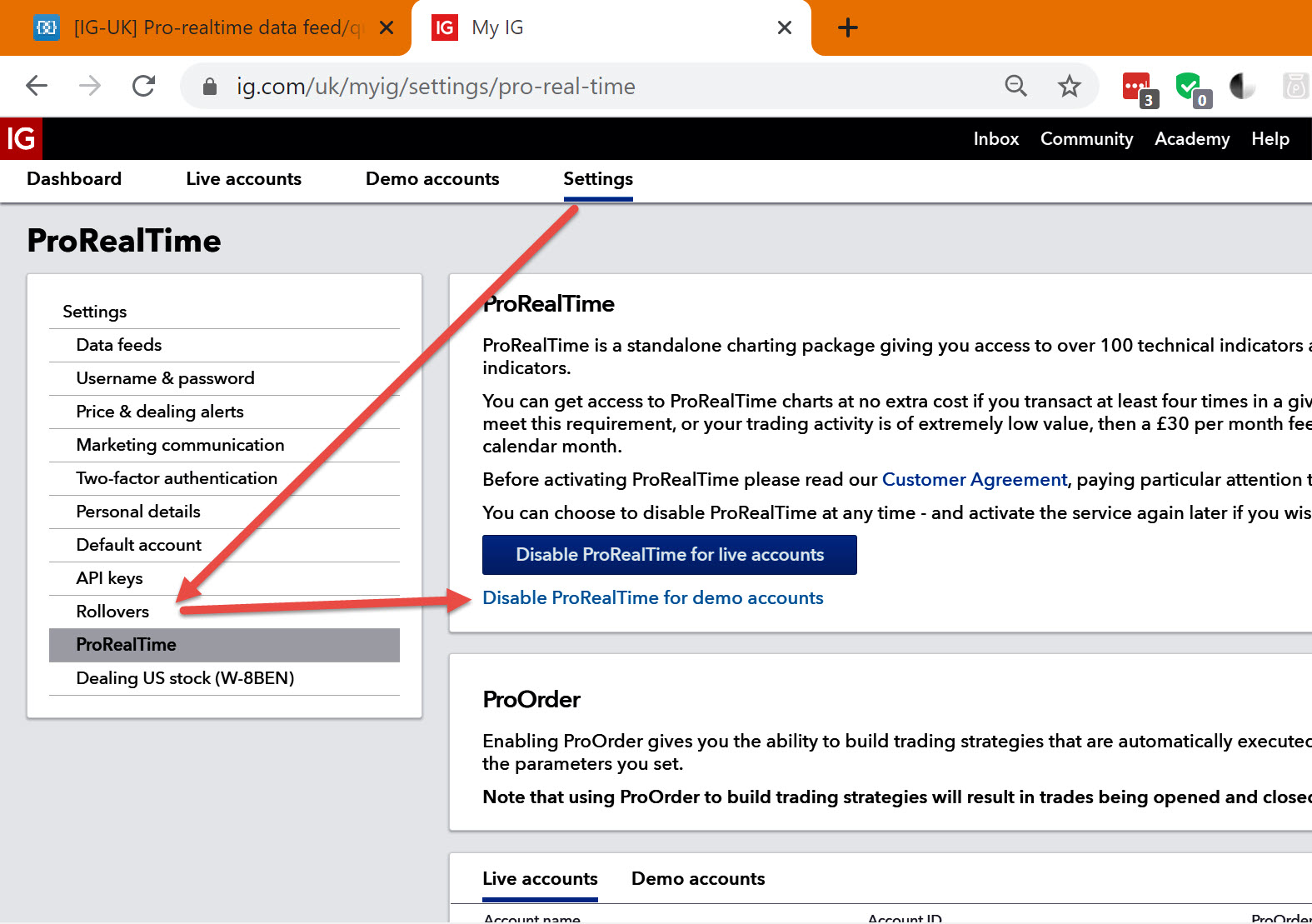The image size is (1312, 924).
Task: Close the My IG tab
Action: tap(784, 27)
